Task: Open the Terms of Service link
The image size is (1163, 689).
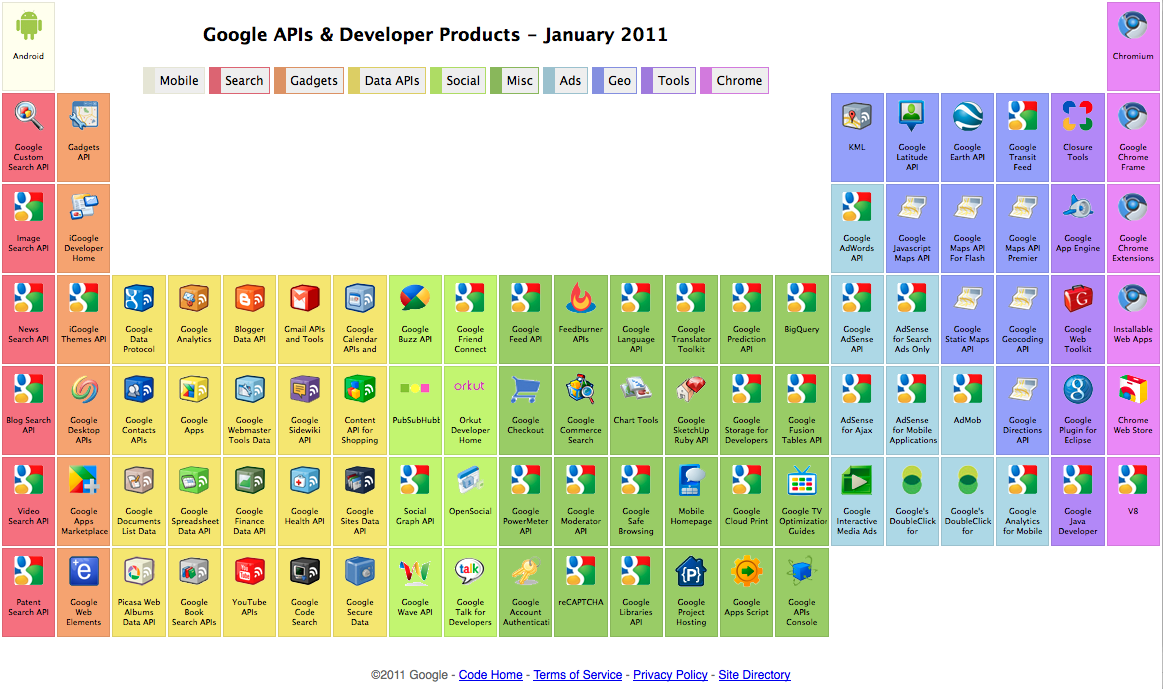Action: pyautogui.click(x=577, y=675)
